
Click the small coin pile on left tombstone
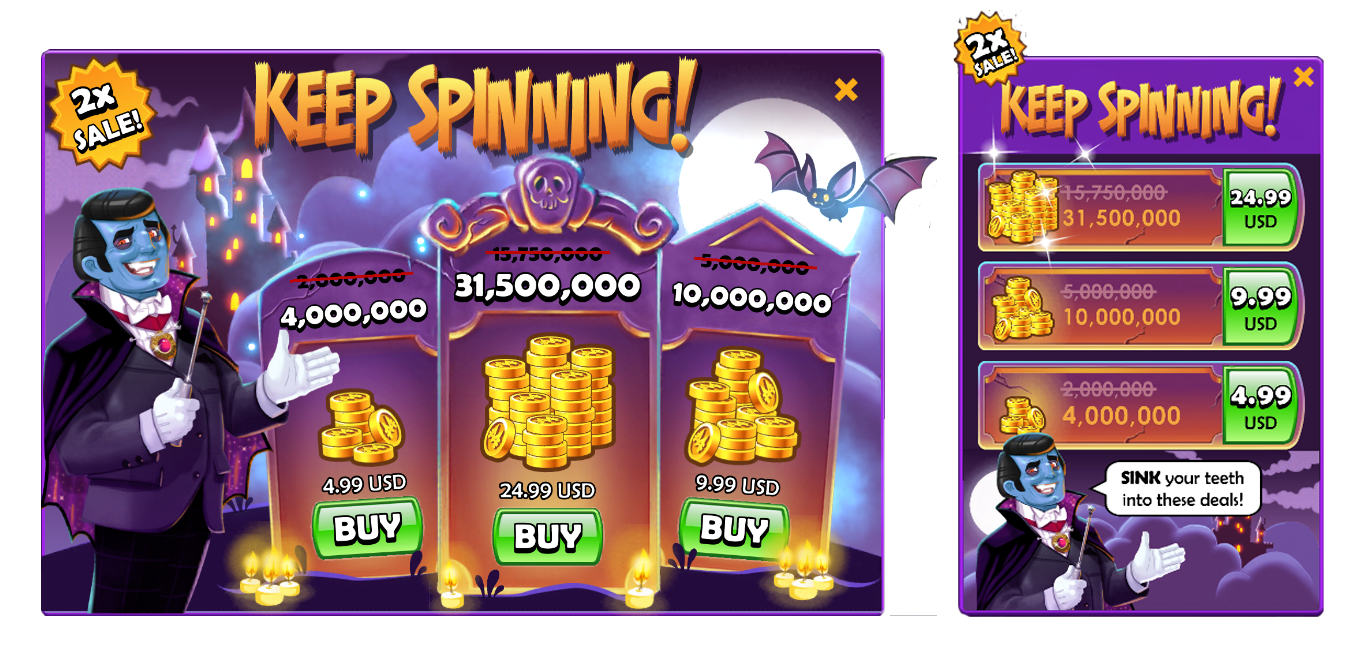tap(361, 427)
